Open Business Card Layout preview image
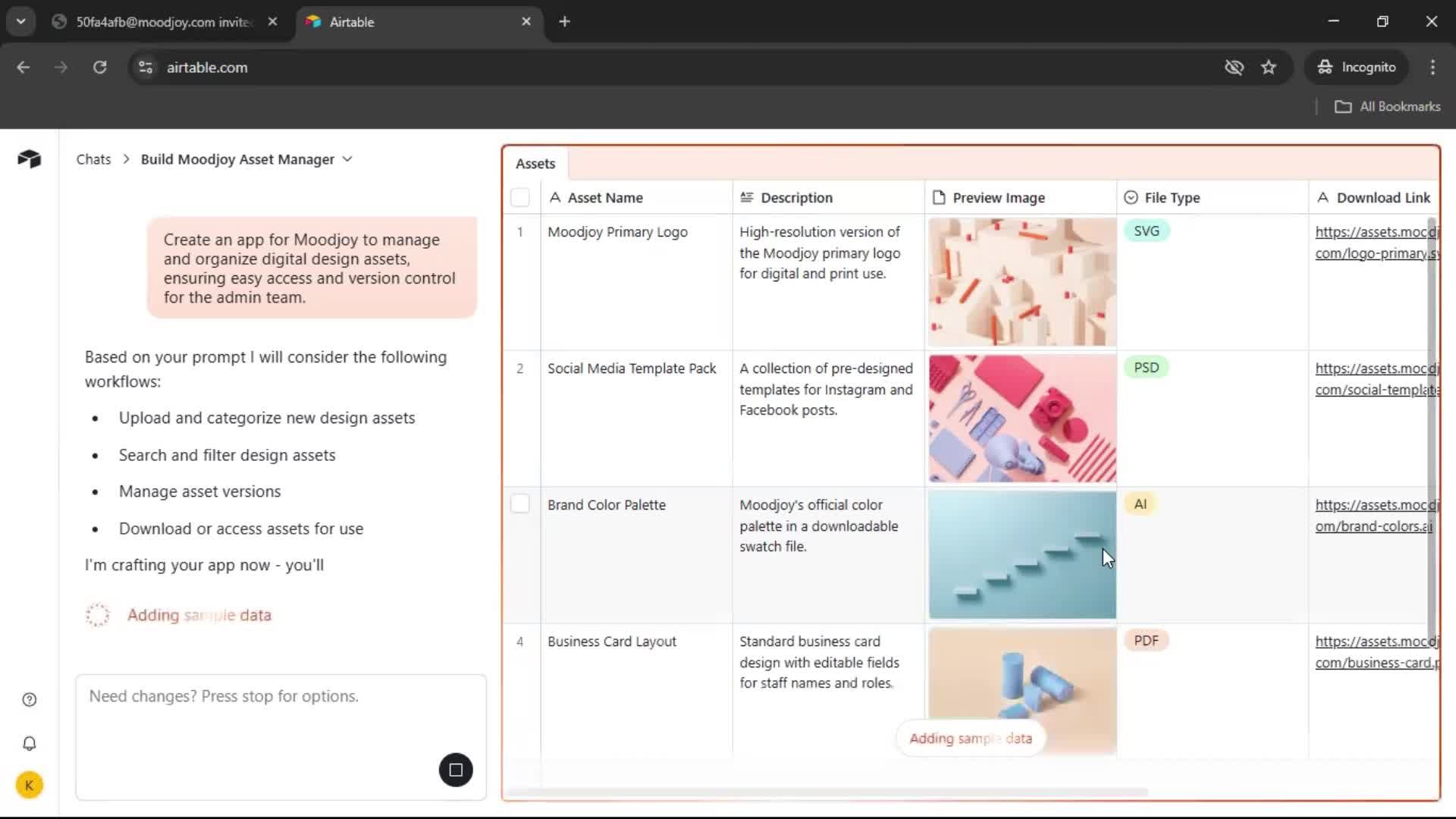Screen dimensions: 1456x819 1022,692
